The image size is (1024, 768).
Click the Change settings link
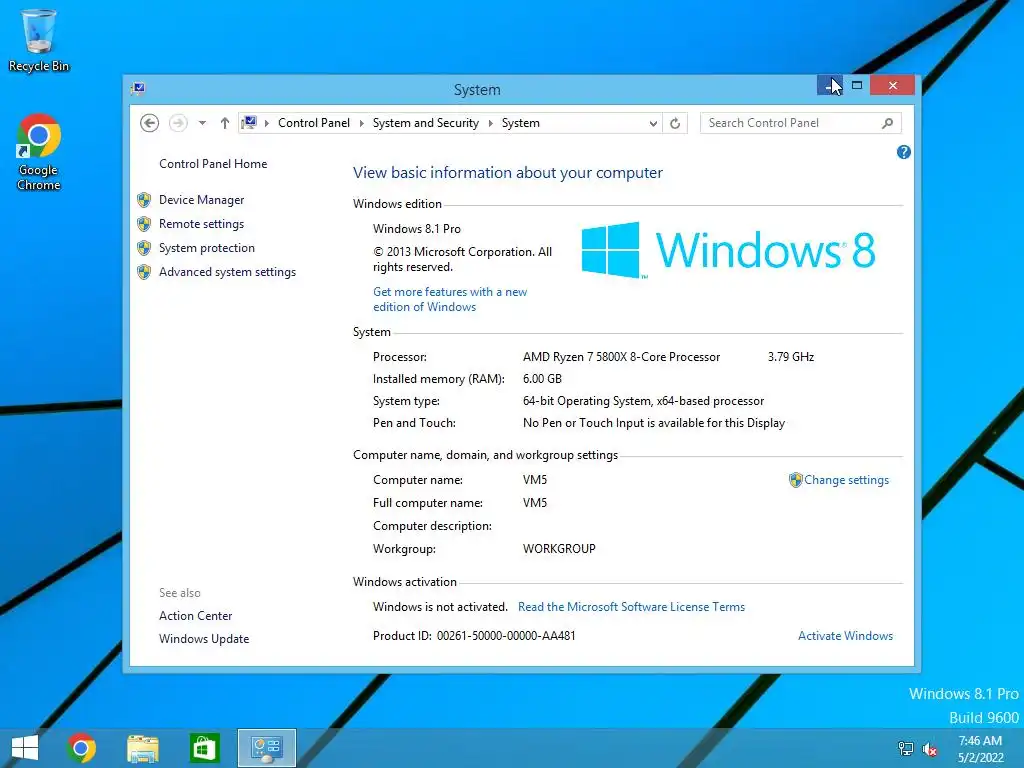846,480
